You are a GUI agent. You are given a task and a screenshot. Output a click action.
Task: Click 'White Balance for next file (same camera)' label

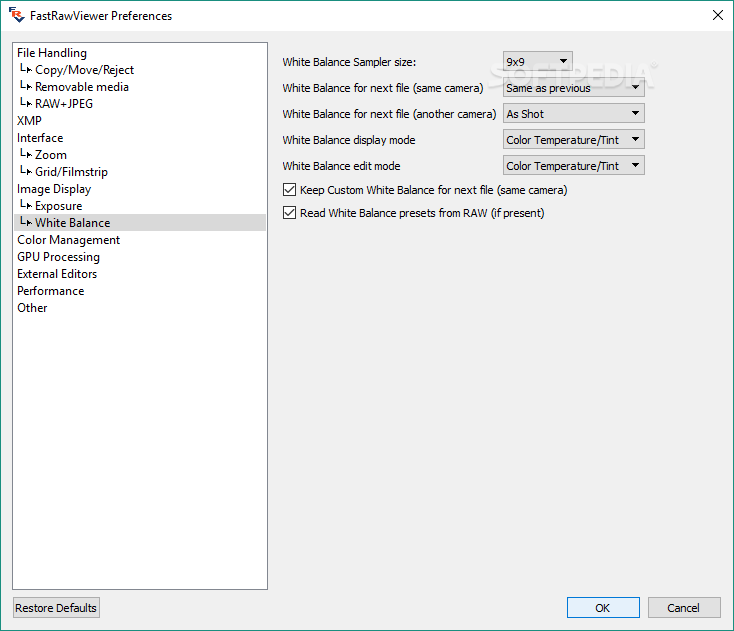[x=382, y=88]
